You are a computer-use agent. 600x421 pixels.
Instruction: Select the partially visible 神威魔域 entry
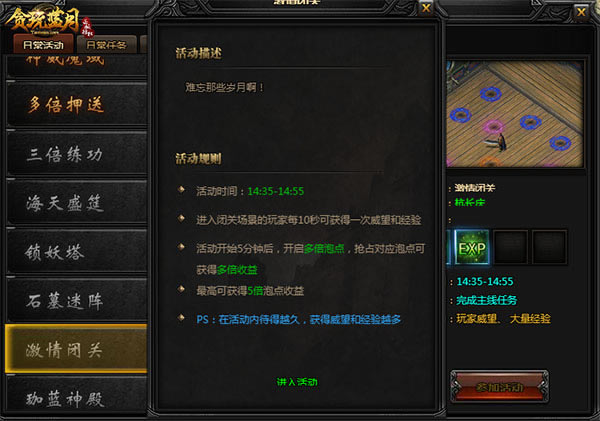[x=77, y=65]
